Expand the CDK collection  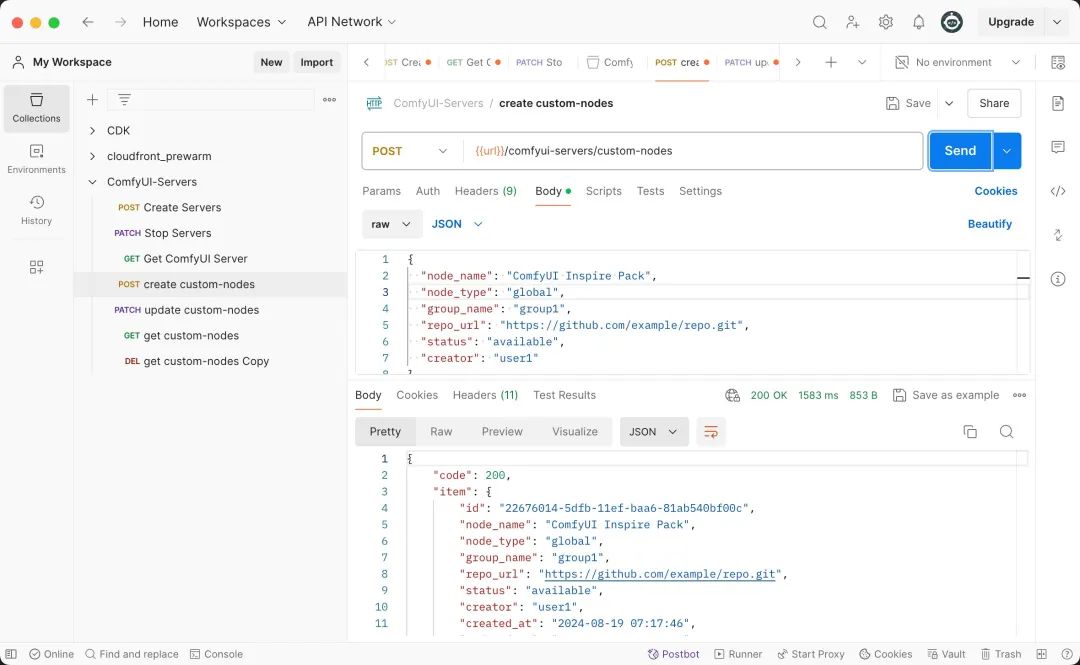tap(92, 130)
